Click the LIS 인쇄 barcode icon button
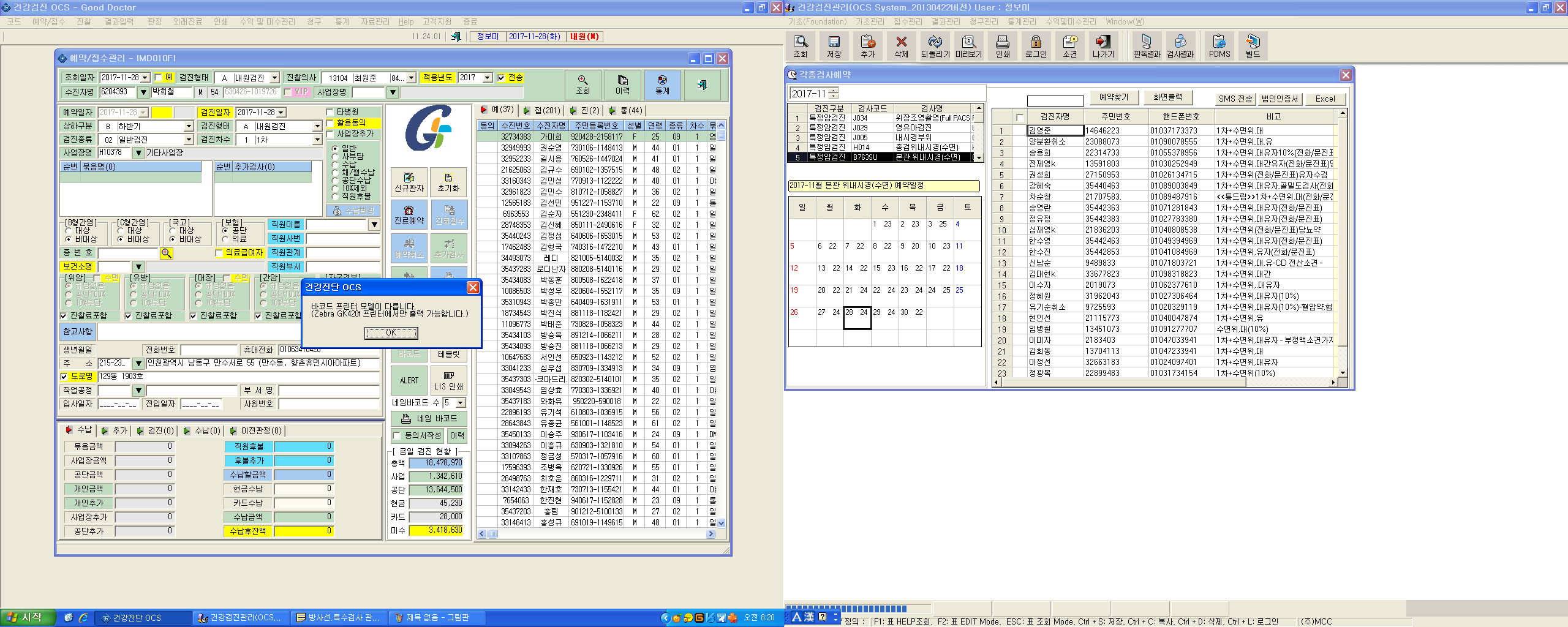The height and width of the screenshot is (627, 1568). coord(448,380)
